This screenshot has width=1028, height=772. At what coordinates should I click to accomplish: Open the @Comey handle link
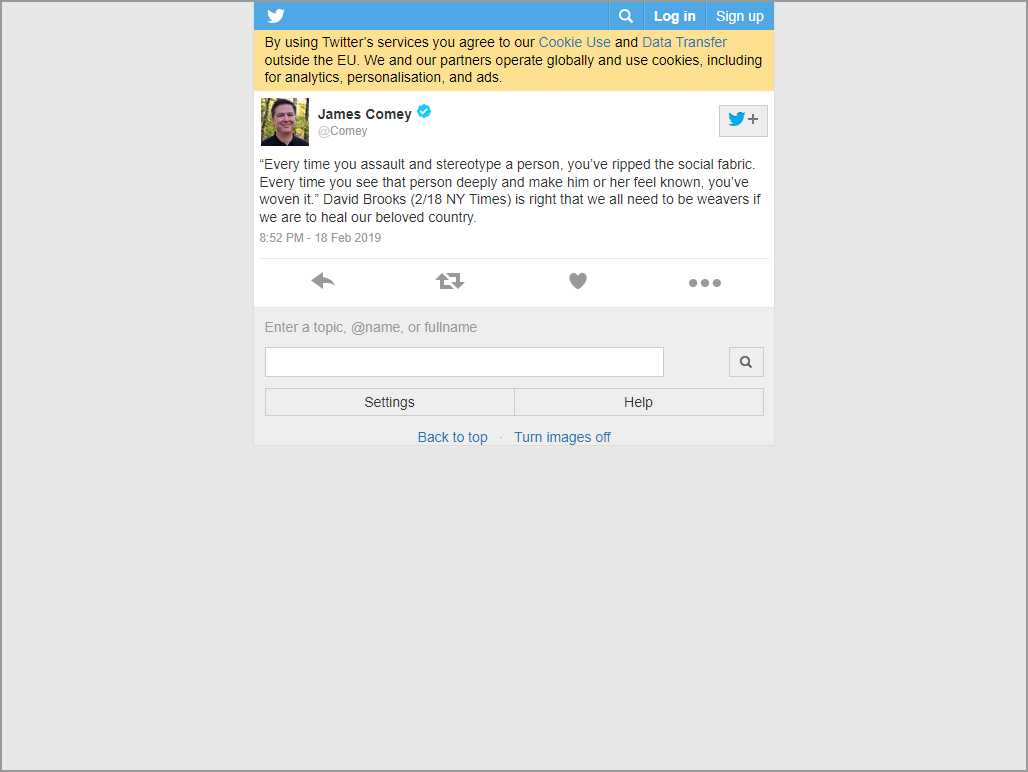[342, 131]
